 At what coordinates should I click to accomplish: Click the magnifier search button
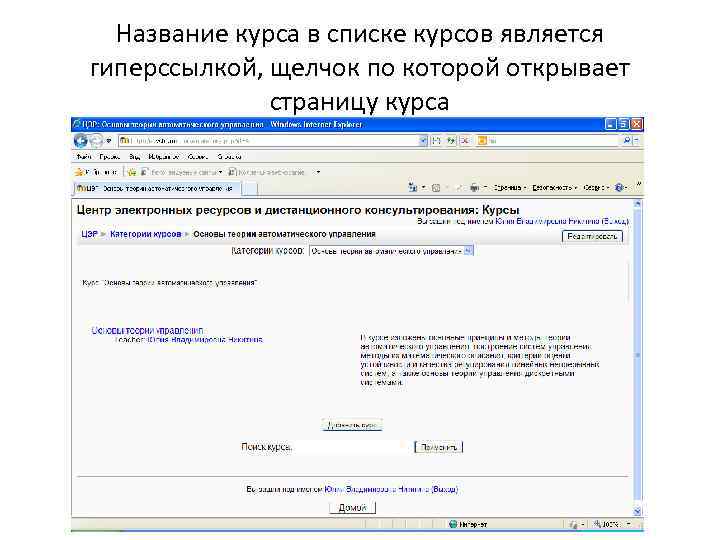627,141
